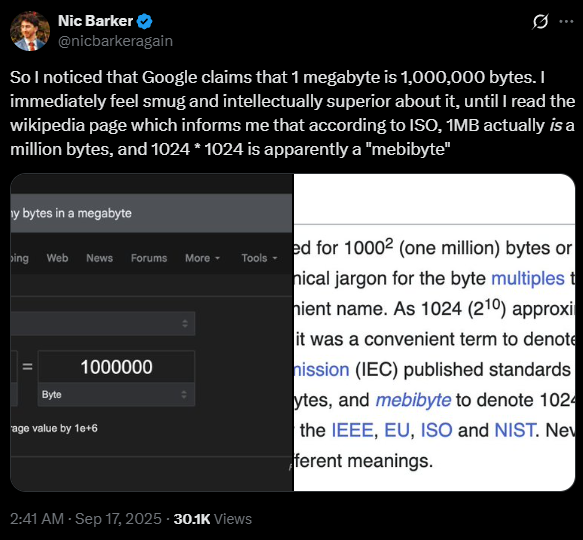Click the search box with megabyte query

pyautogui.click(x=151, y=213)
